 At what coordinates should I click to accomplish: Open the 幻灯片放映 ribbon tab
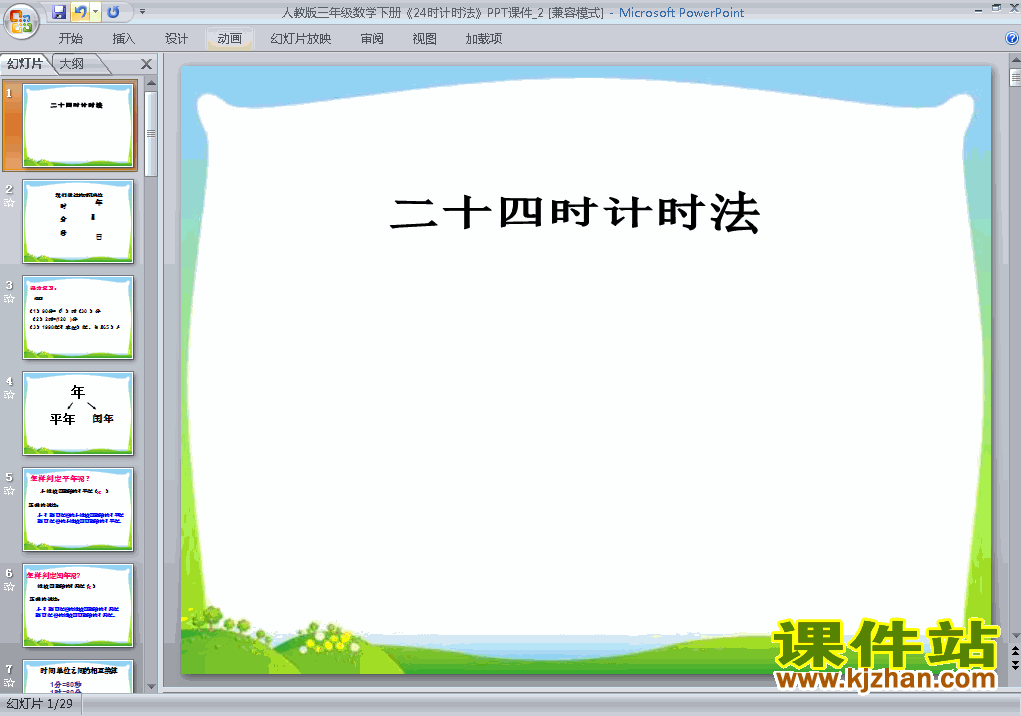pos(301,39)
